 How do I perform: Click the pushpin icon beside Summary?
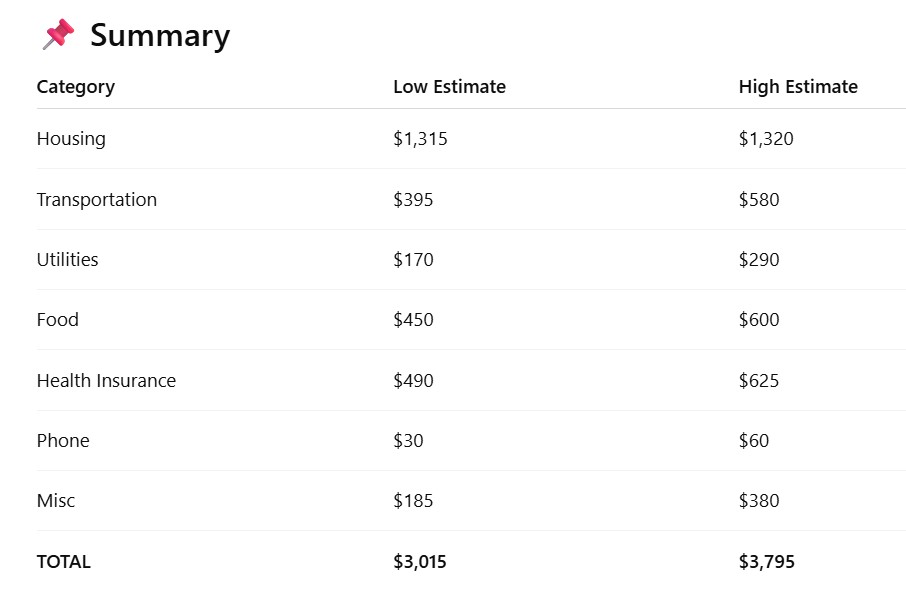coord(58,35)
